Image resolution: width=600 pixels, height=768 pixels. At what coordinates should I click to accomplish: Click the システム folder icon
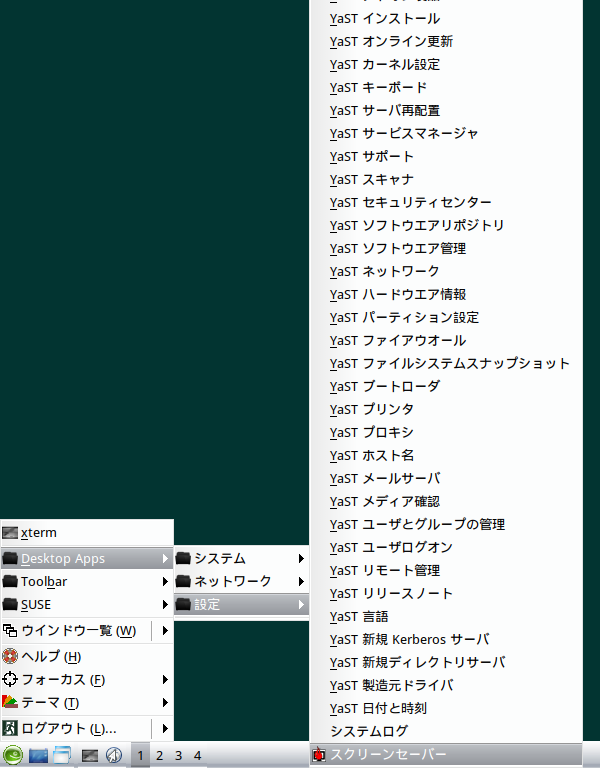tap(183, 558)
